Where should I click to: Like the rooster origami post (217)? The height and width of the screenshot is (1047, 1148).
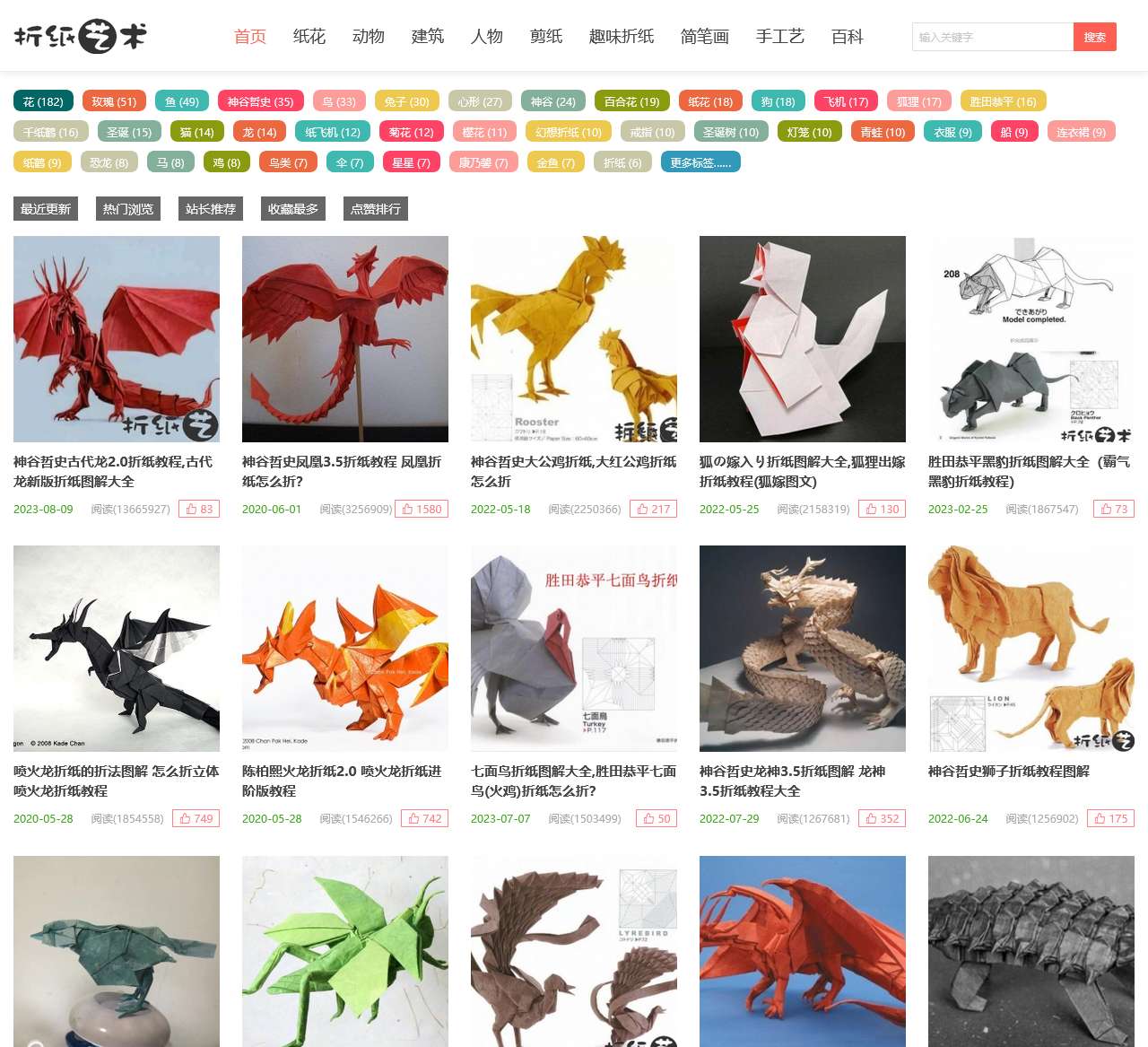tap(653, 509)
